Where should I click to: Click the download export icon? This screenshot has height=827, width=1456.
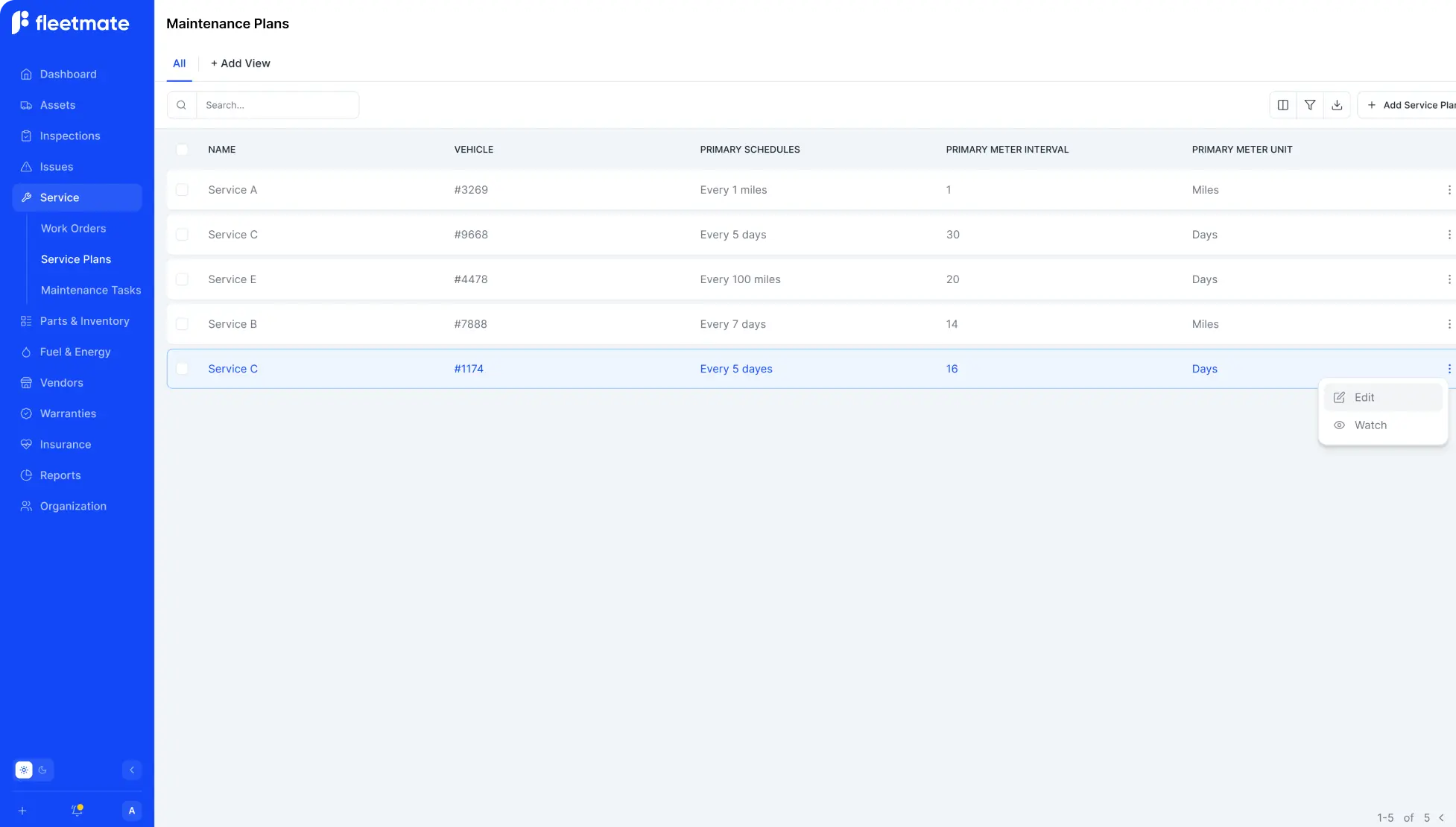1337,105
